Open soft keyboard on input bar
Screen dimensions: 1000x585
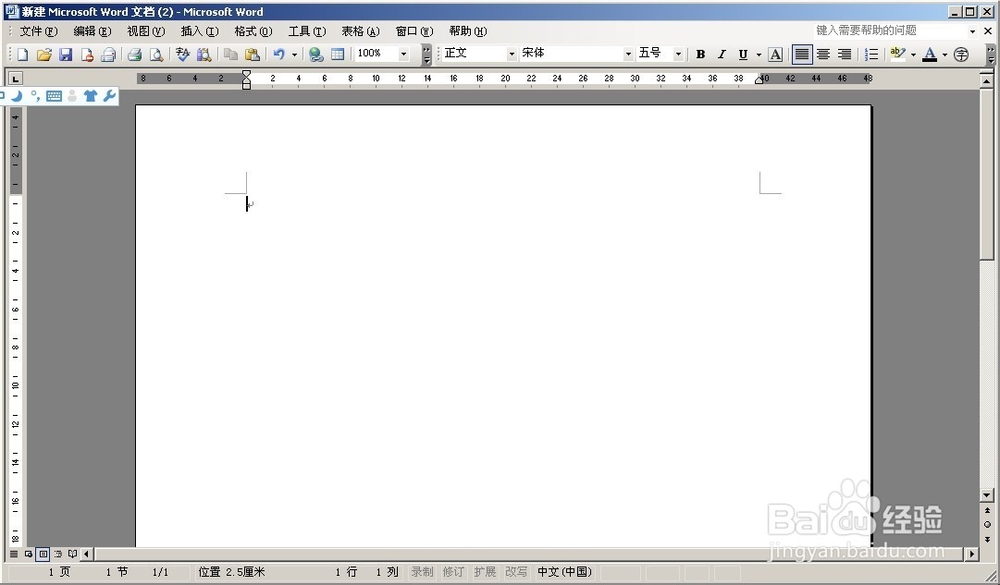(54, 96)
